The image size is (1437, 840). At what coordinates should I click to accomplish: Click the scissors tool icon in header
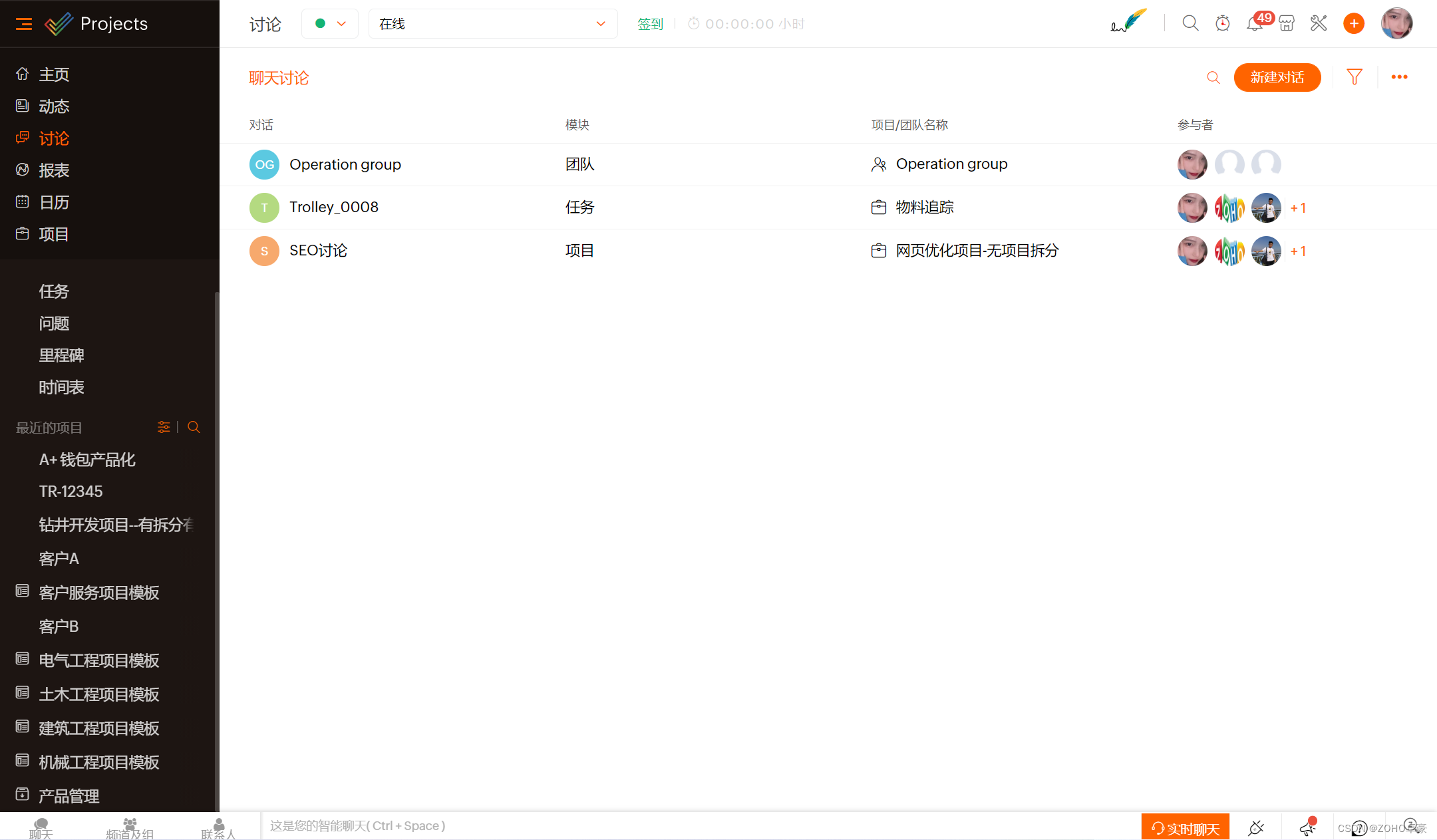pyautogui.click(x=1320, y=22)
